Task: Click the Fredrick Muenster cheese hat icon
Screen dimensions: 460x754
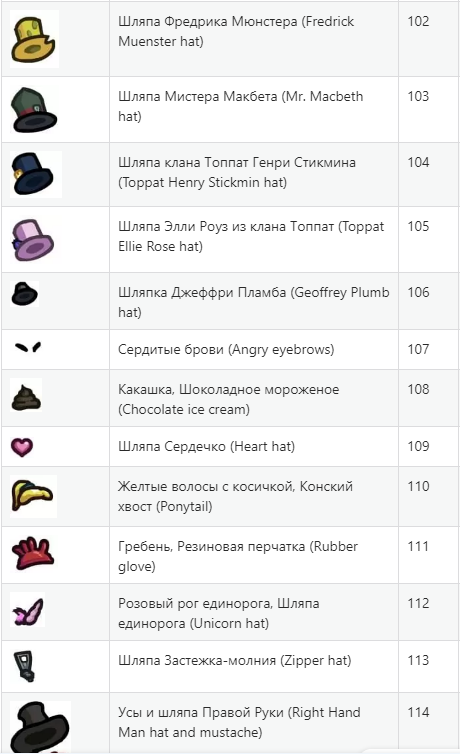Action: pos(34,39)
